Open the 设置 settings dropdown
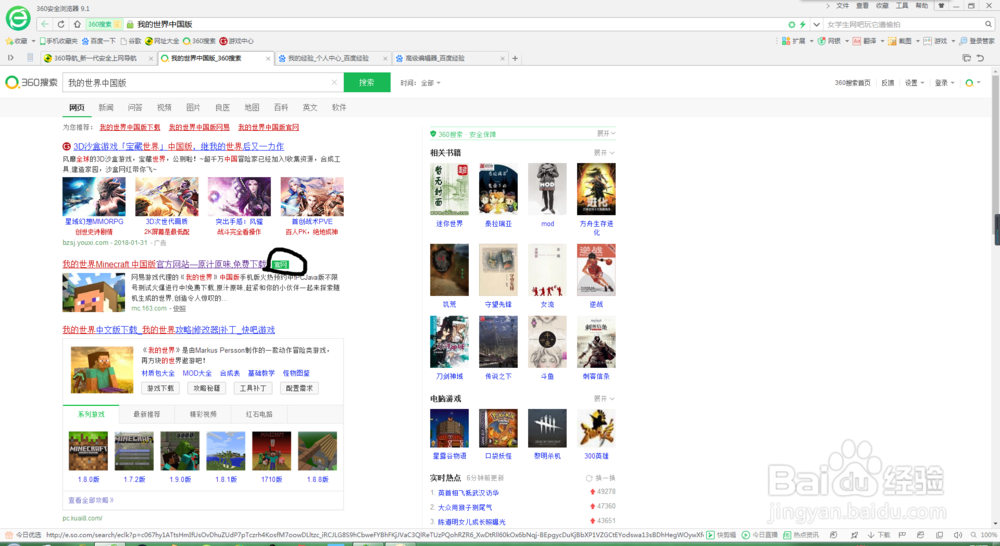Viewport: 1000px width, 546px height. (x=914, y=83)
